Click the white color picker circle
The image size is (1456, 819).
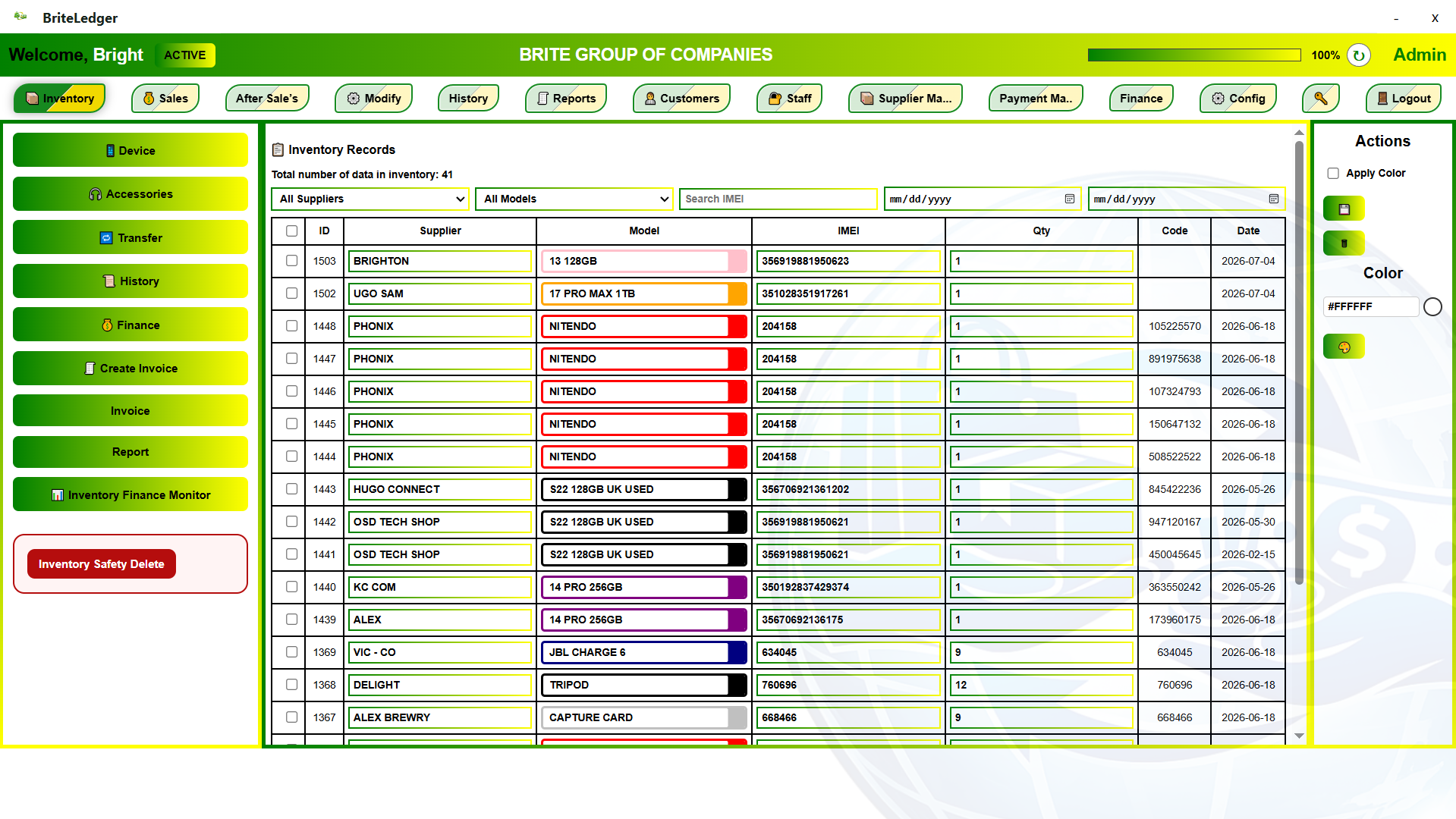(x=1432, y=307)
